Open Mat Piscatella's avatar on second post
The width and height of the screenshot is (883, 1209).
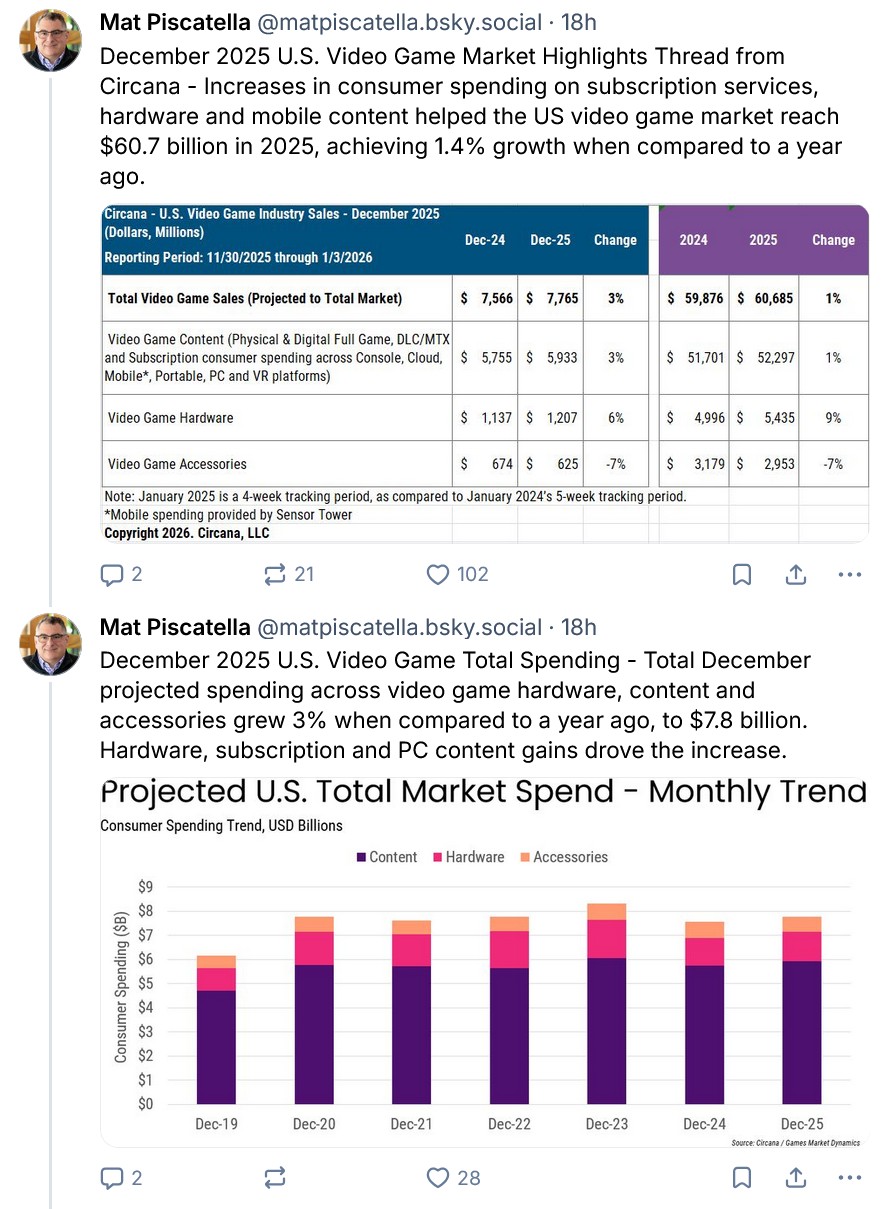[x=51, y=645]
